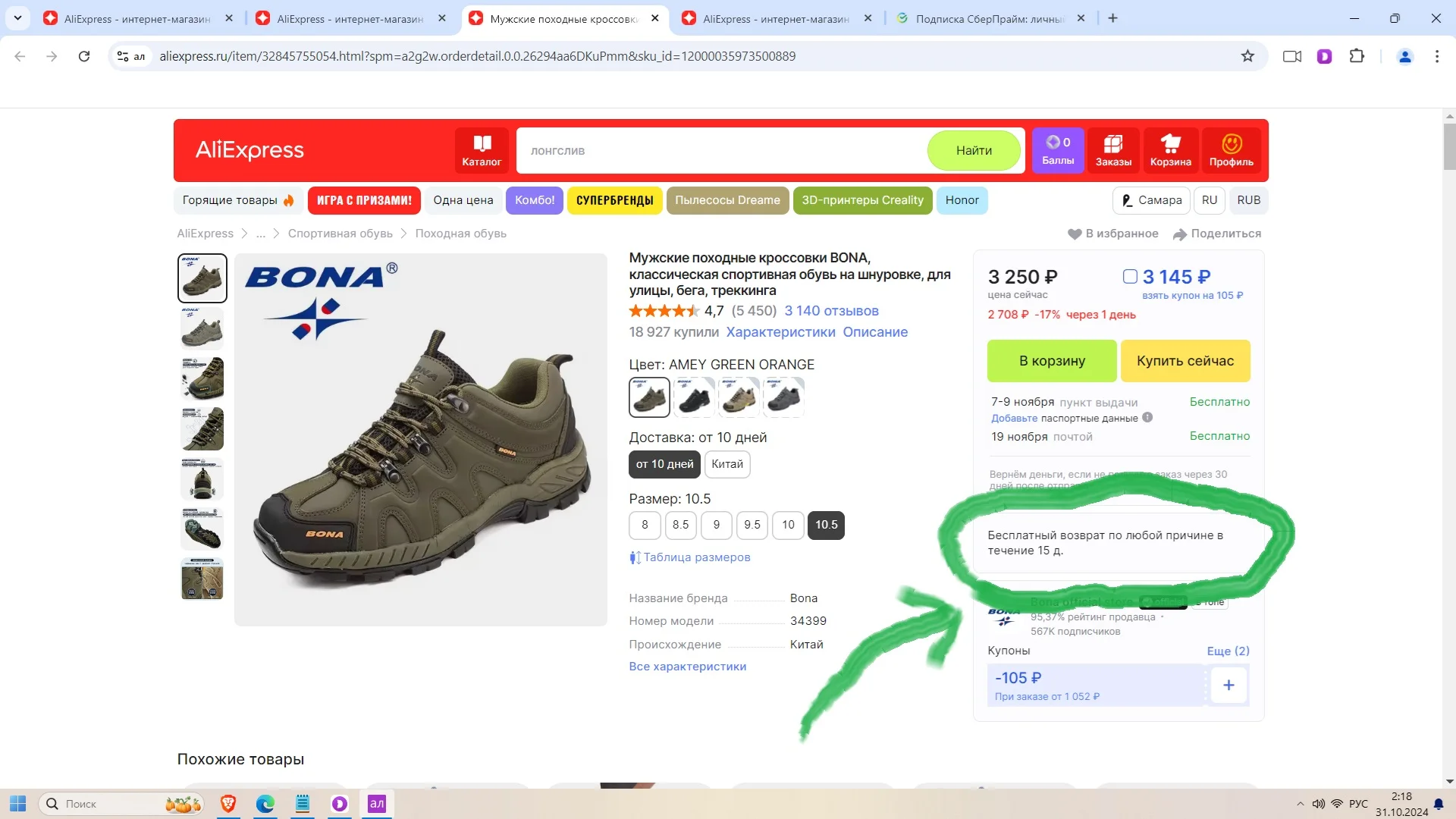This screenshot has height=819, width=1456.
Task: Open the RUB currency selector
Action: (1248, 200)
